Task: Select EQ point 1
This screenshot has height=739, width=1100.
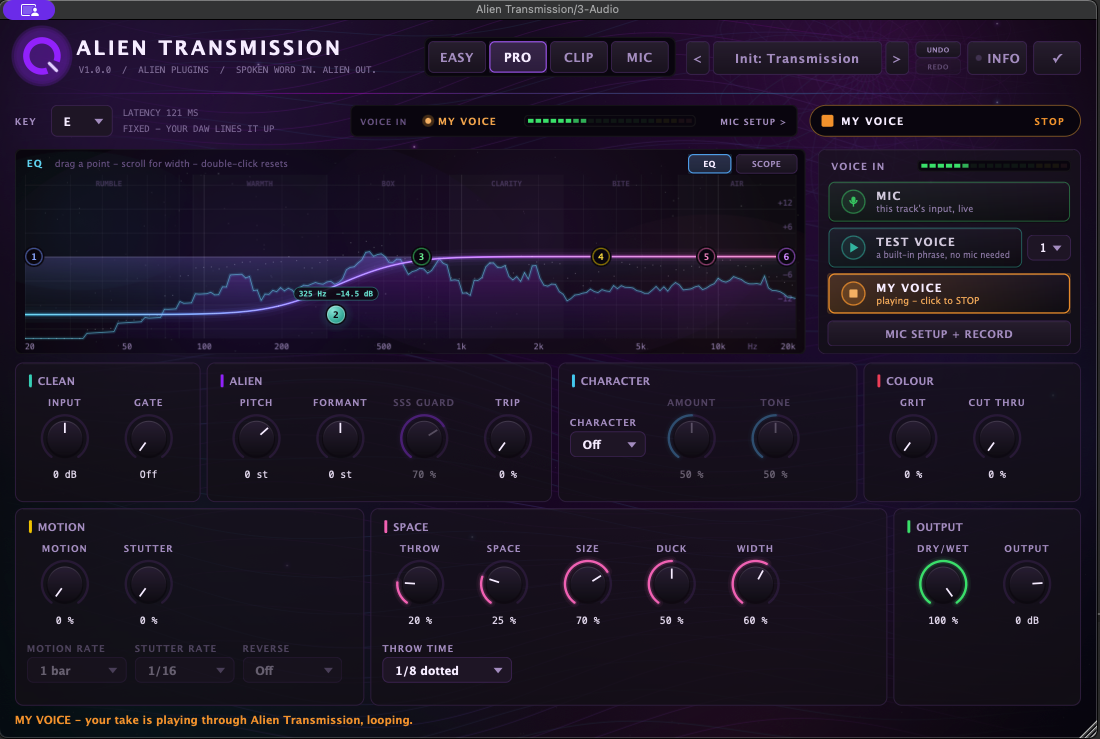Action: pyautogui.click(x=34, y=257)
